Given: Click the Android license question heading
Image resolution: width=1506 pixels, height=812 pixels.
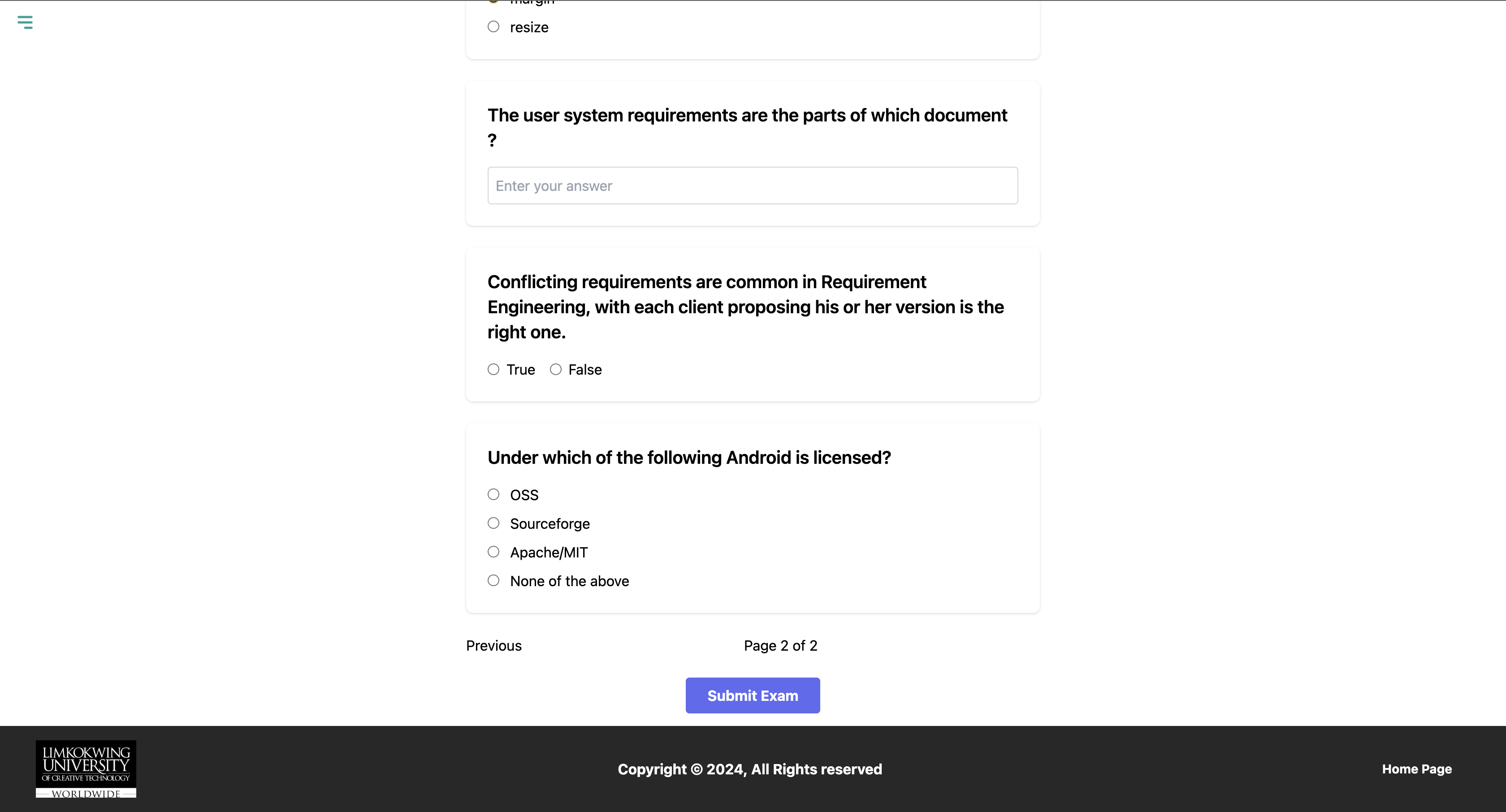Looking at the screenshot, I should pos(689,458).
